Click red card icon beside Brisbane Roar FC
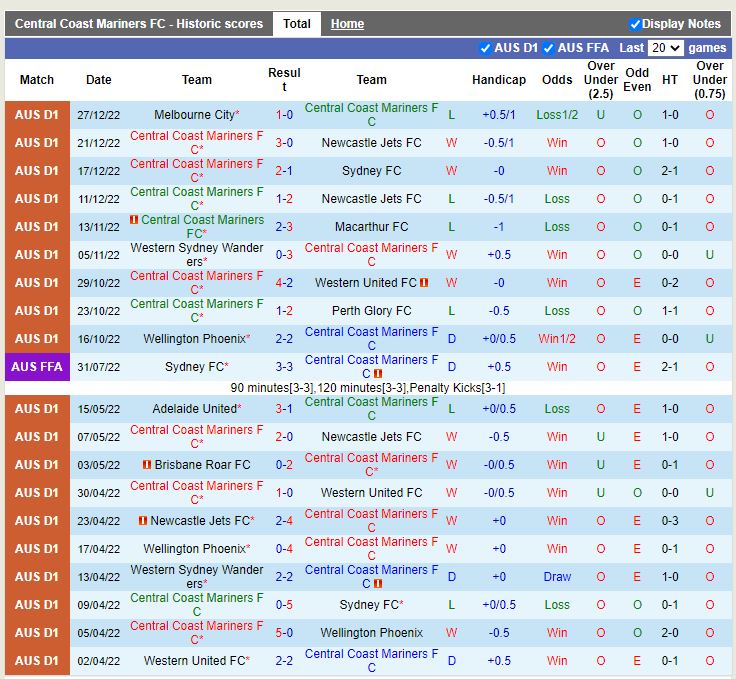 147,465
